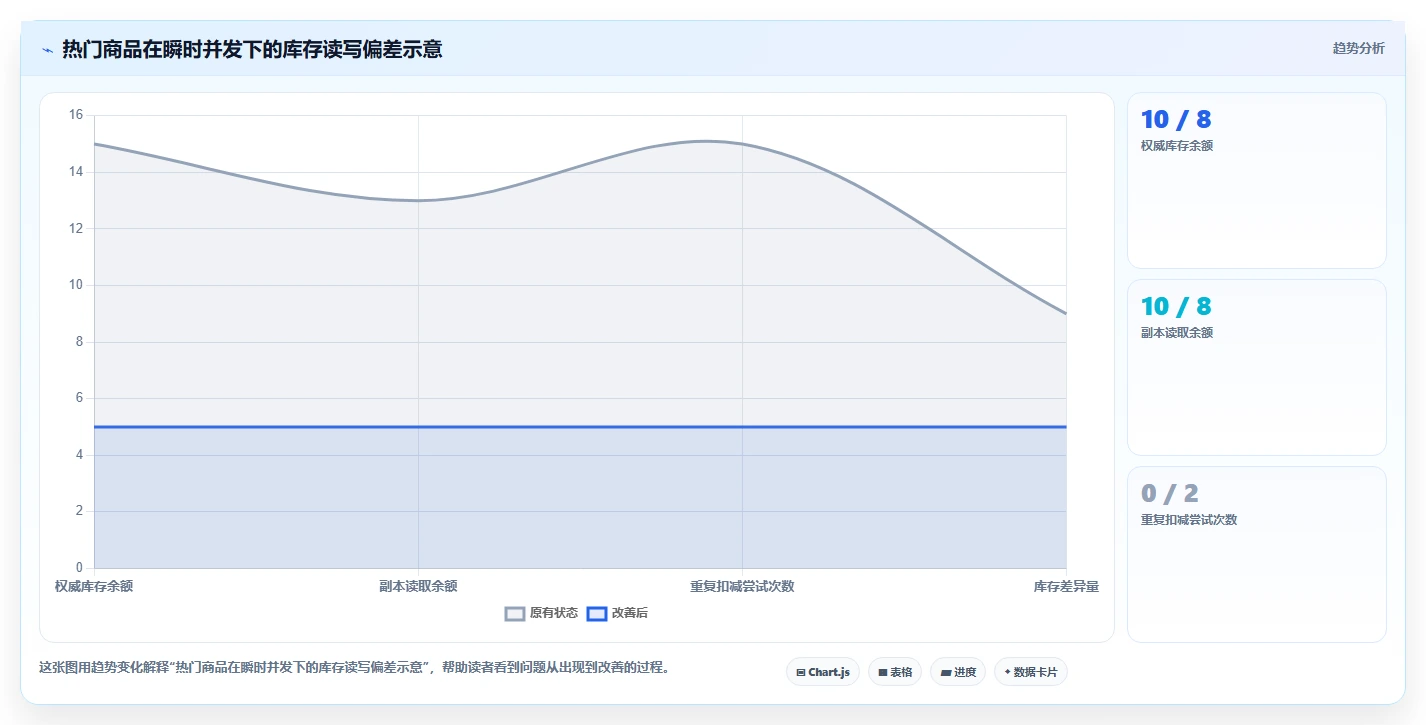
Task: Select the 表格 tag chip
Action: coord(895,672)
